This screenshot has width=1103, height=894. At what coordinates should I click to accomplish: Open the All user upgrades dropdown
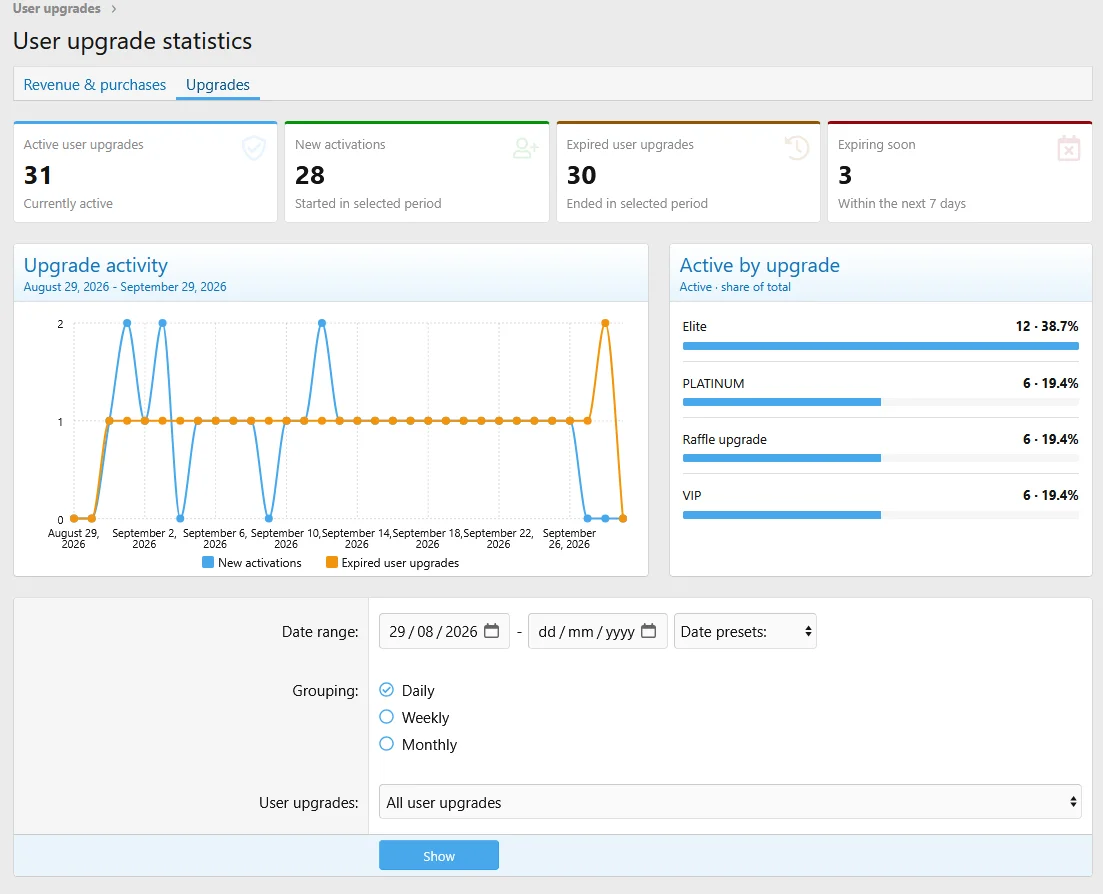[729, 802]
